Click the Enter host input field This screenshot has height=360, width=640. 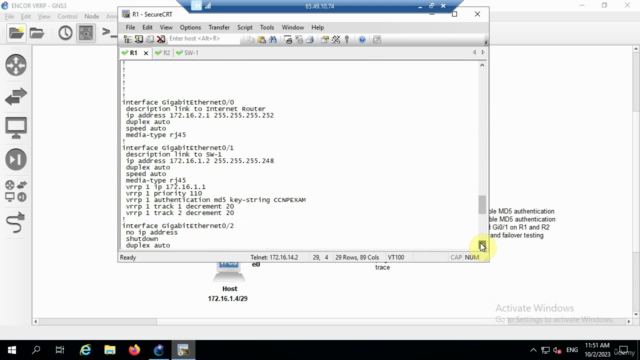pyautogui.click(x=203, y=39)
